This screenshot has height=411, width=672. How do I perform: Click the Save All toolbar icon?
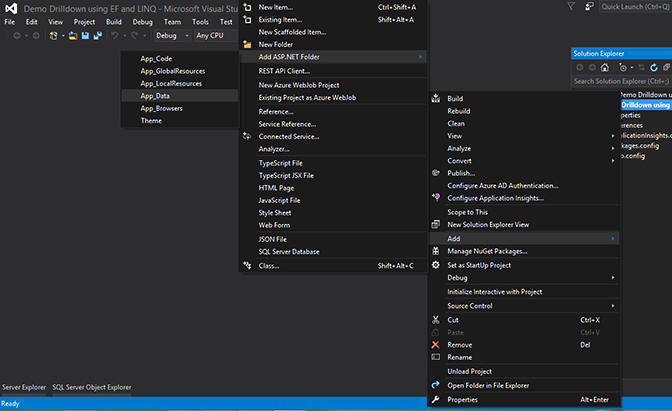pos(97,36)
